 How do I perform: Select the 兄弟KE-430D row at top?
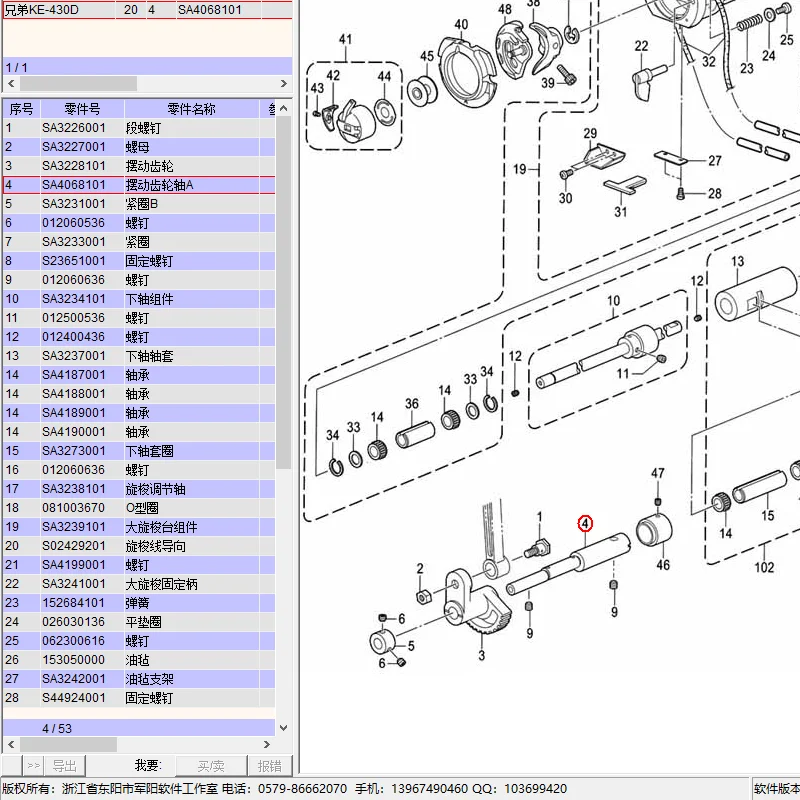point(147,10)
